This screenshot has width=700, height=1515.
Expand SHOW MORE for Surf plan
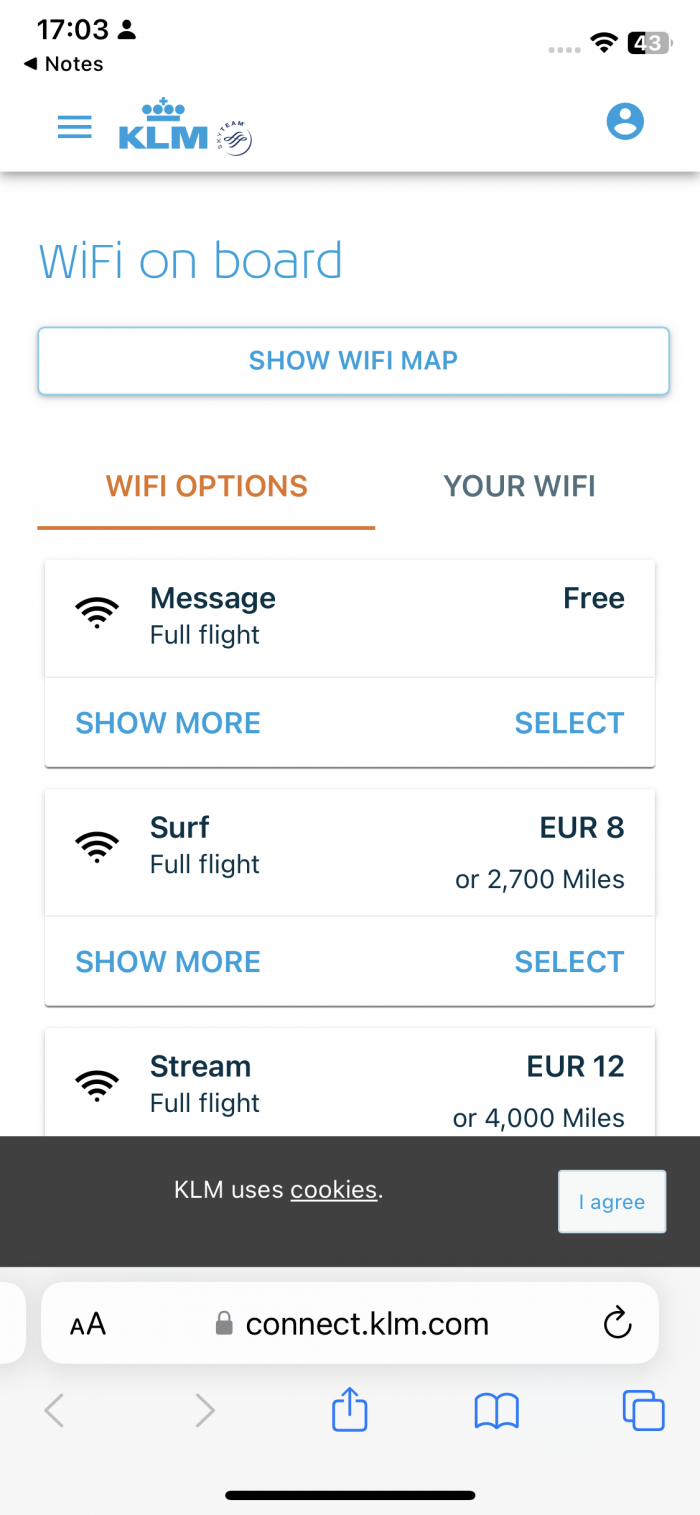click(168, 962)
